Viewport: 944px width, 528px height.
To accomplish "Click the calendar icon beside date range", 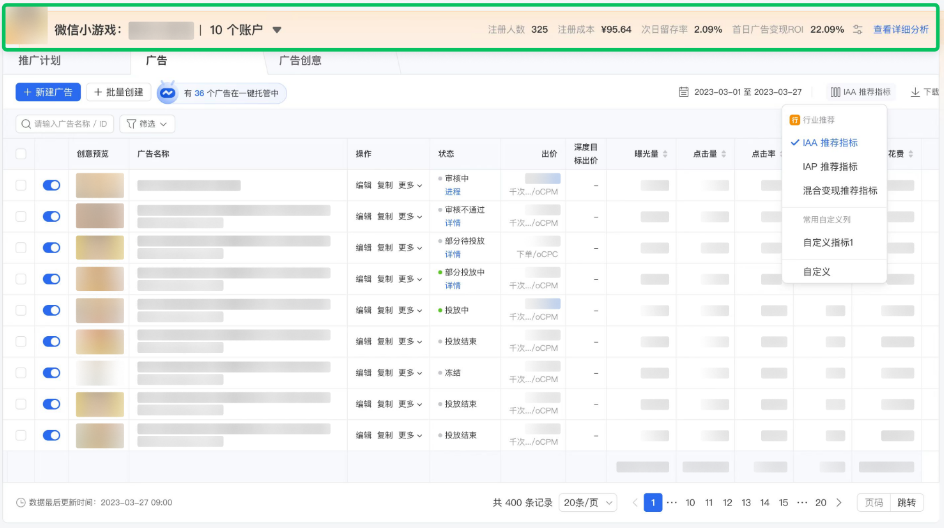I will tap(683, 92).
